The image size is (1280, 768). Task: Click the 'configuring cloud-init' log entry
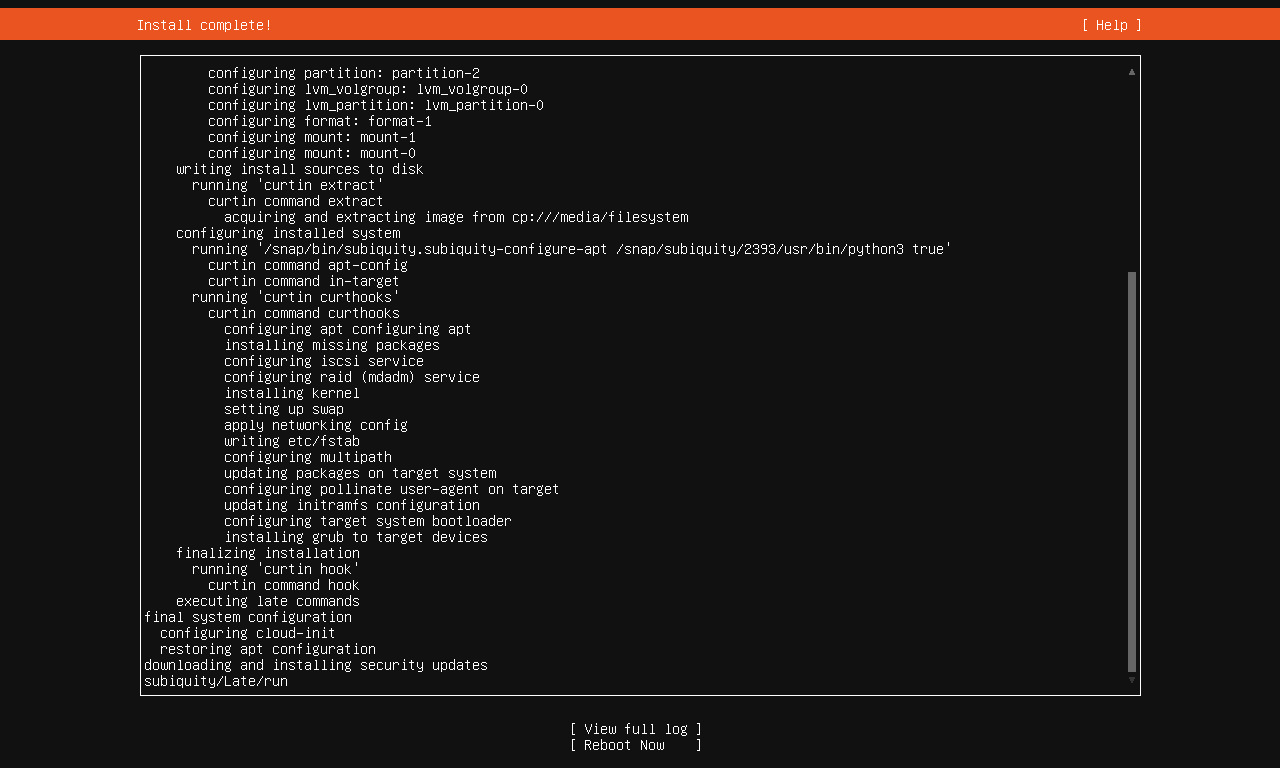click(248, 633)
